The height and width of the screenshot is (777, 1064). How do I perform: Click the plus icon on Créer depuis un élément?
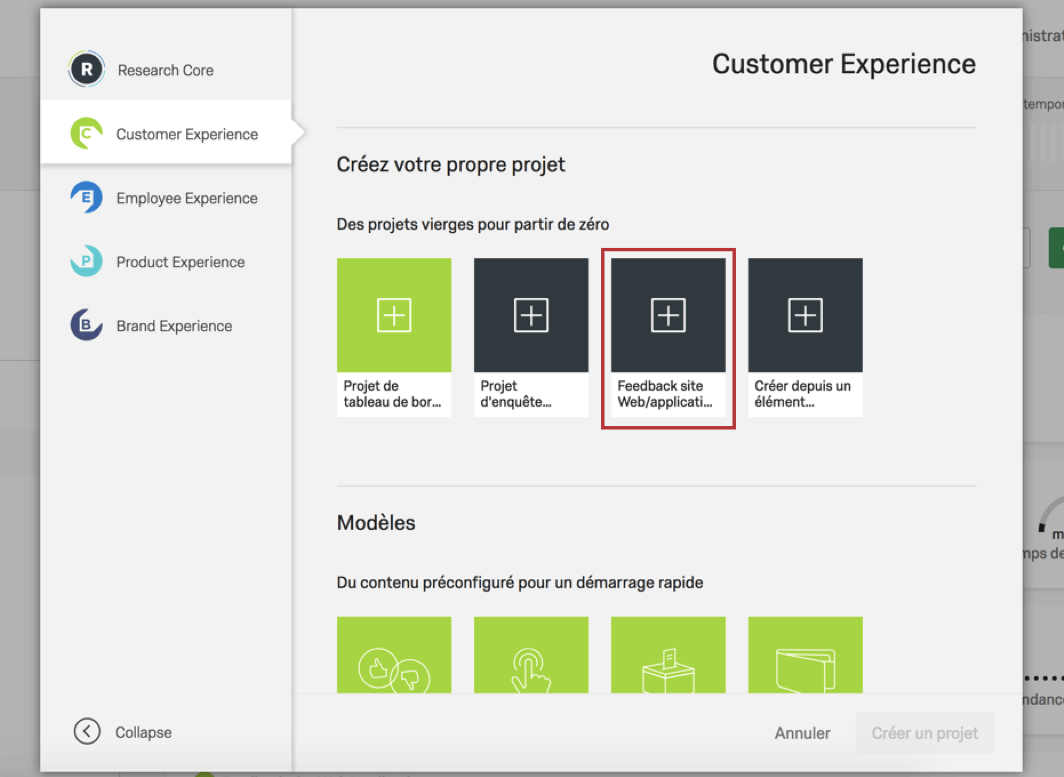coord(805,315)
